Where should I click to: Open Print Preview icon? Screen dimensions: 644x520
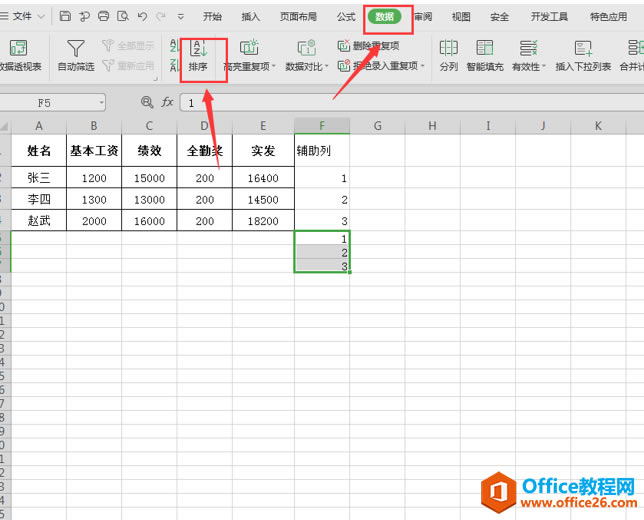(123, 16)
